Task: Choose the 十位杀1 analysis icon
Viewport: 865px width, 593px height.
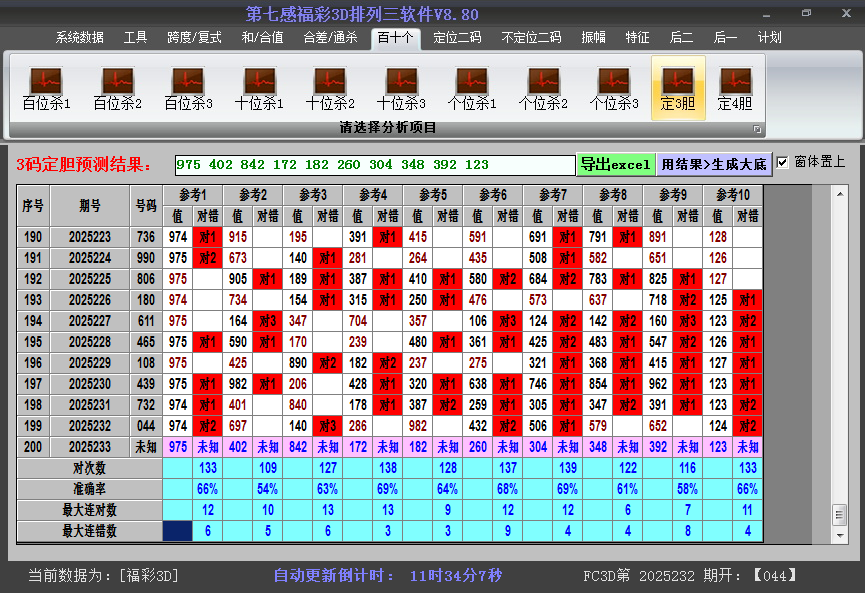Action: pyautogui.click(x=259, y=88)
